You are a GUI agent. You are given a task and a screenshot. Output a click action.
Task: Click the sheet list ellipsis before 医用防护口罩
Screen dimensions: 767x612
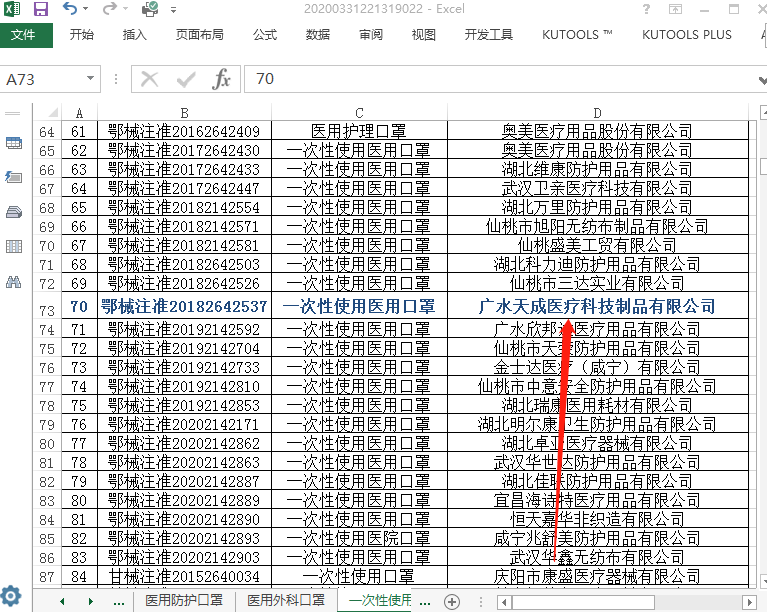tap(119, 602)
